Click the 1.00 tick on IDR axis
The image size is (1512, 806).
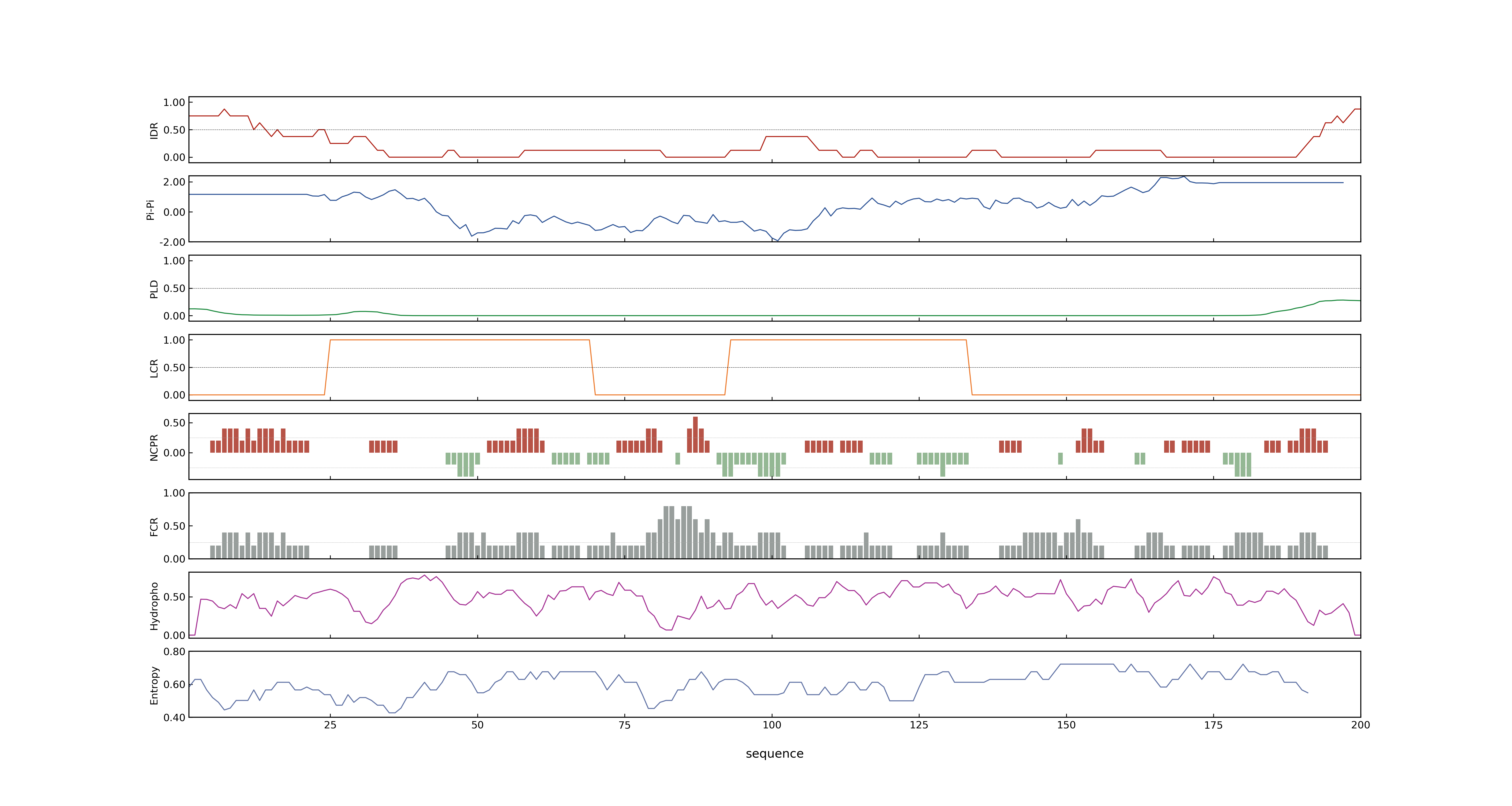174,103
